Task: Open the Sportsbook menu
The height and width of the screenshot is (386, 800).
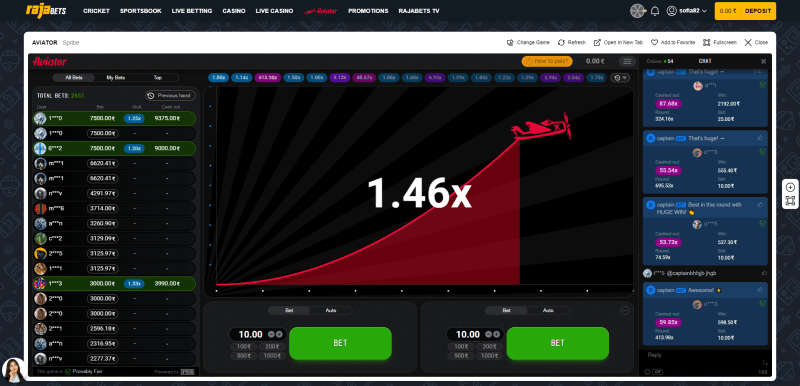Action: [141, 11]
